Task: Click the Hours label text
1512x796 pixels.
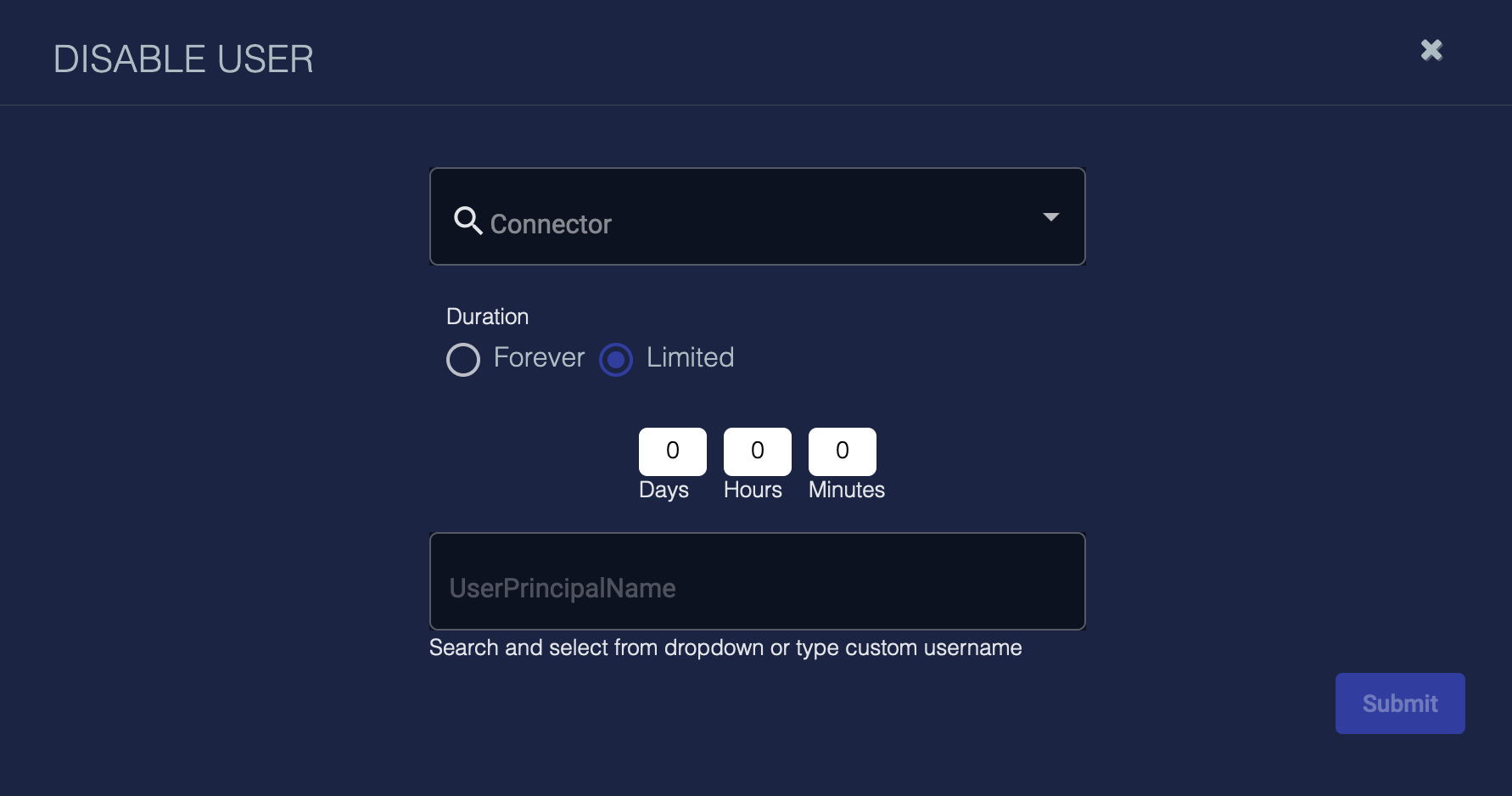Action: [753, 490]
